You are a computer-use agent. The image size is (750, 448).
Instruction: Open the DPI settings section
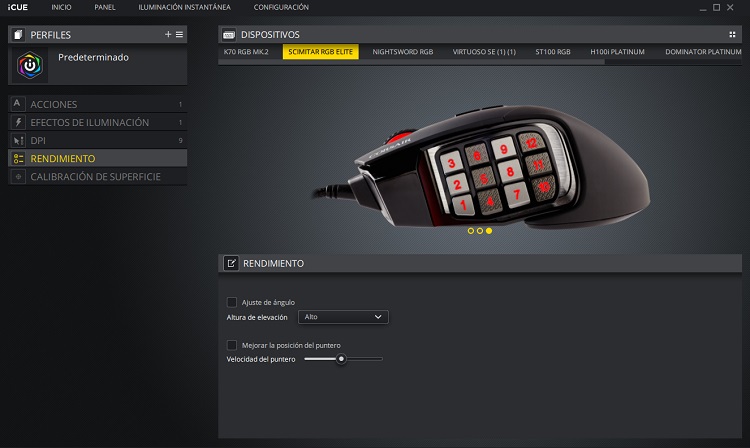pos(38,140)
